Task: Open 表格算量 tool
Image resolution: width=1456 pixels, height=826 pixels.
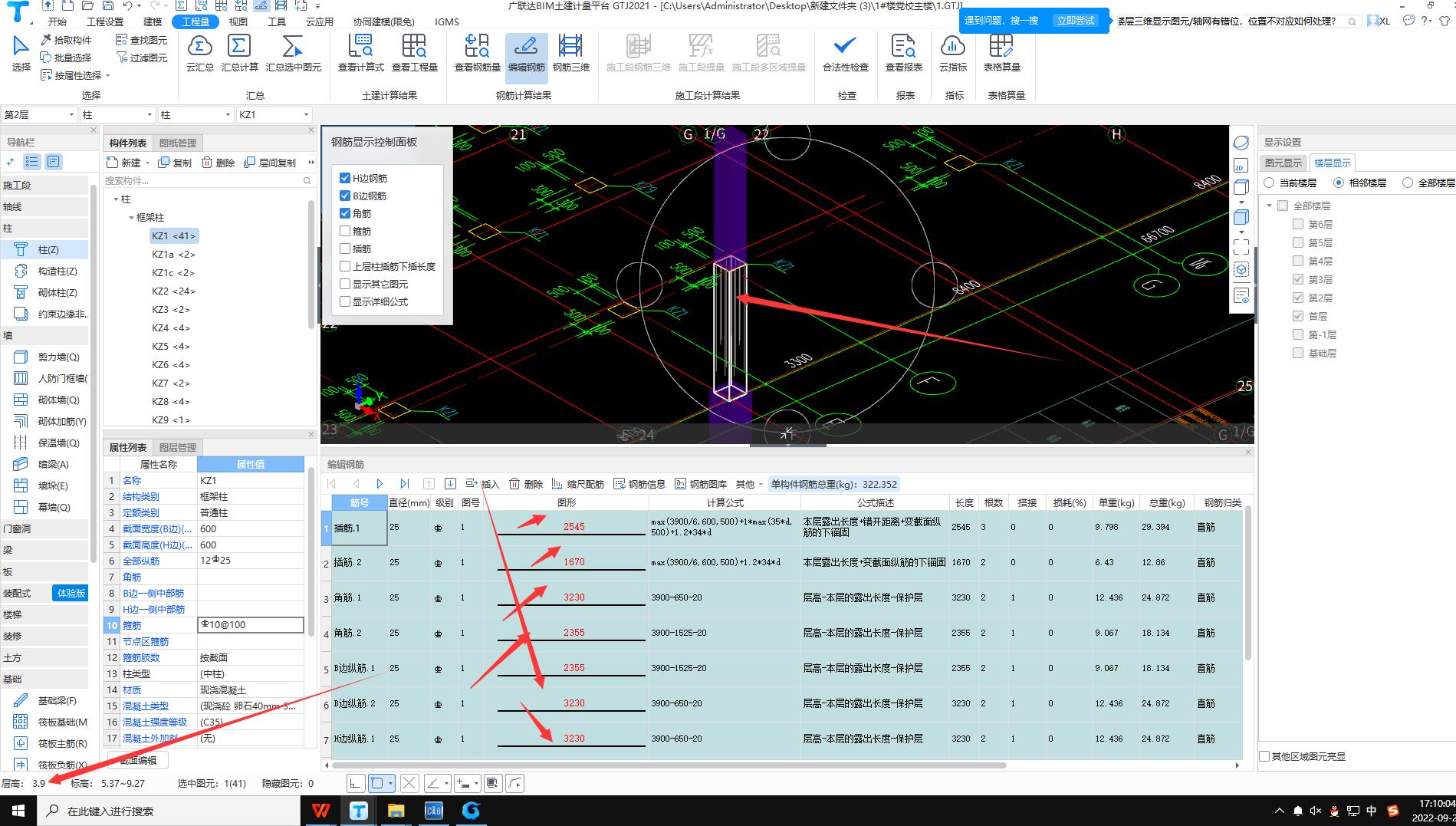Action: pos(1001,53)
